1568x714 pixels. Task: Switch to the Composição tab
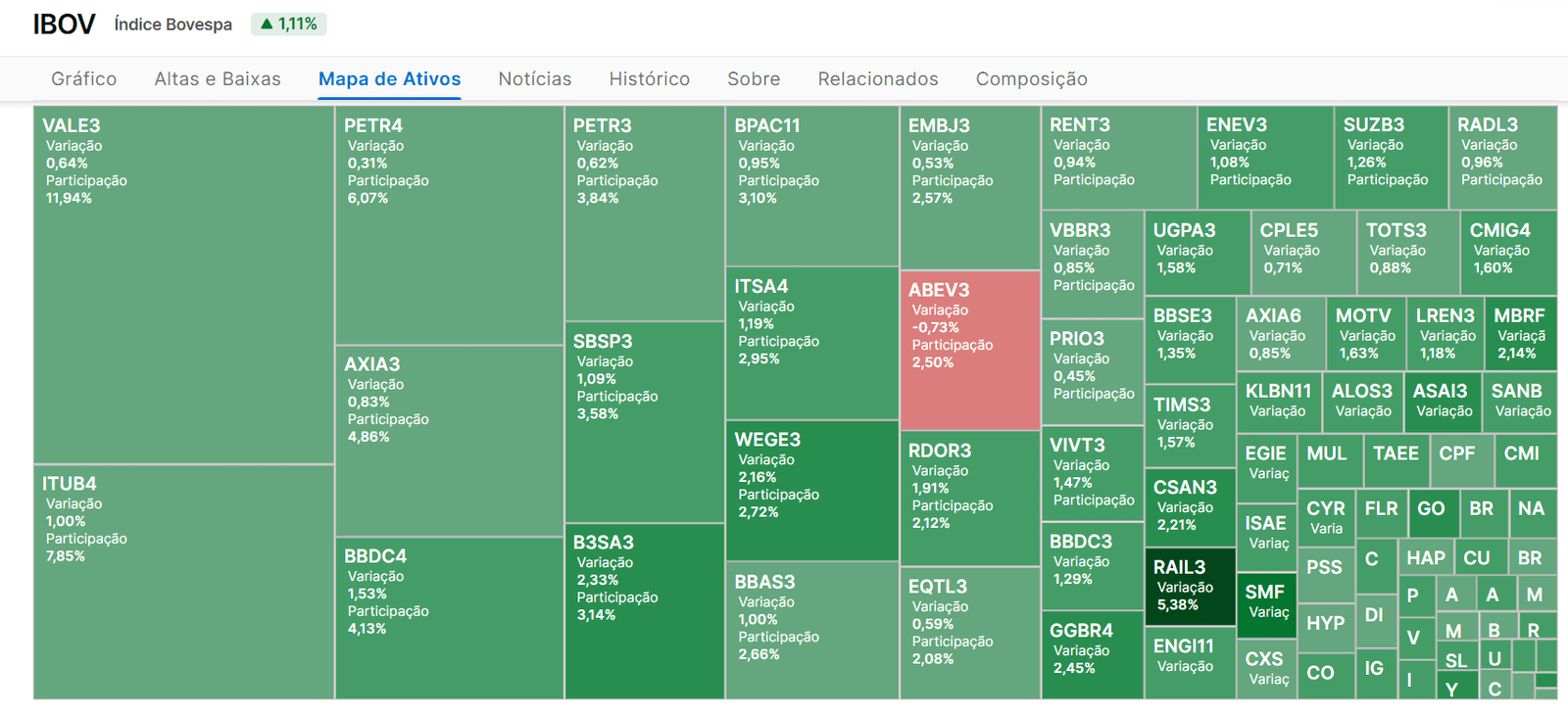(1031, 79)
